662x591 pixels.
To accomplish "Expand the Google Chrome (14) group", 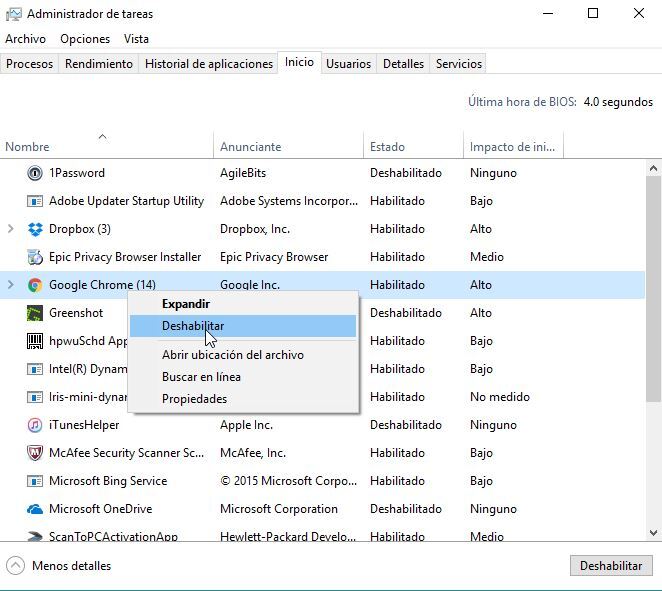I will 11,285.
